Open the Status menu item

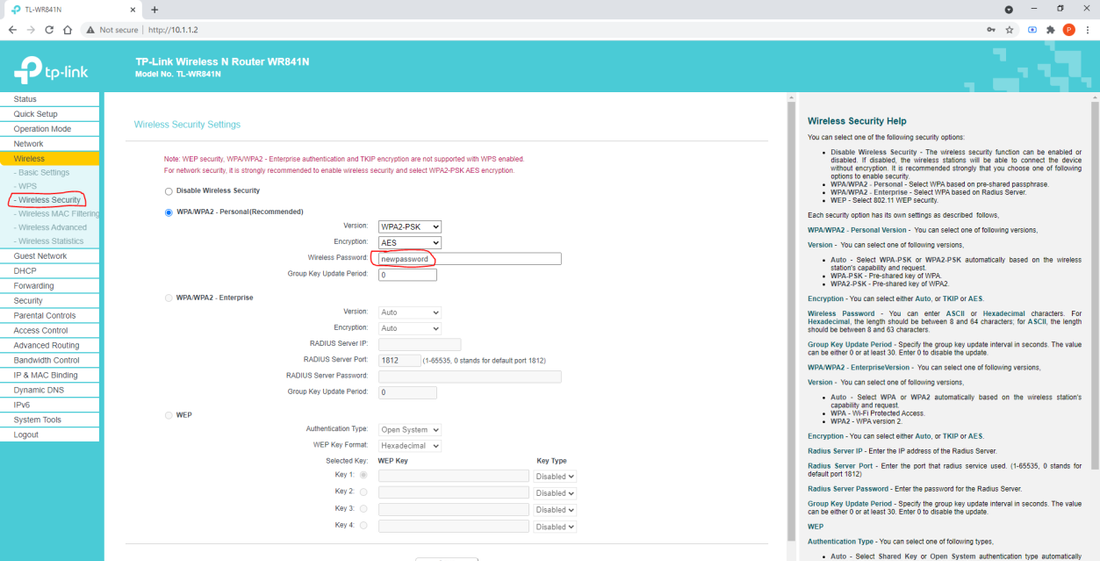click(x=49, y=100)
